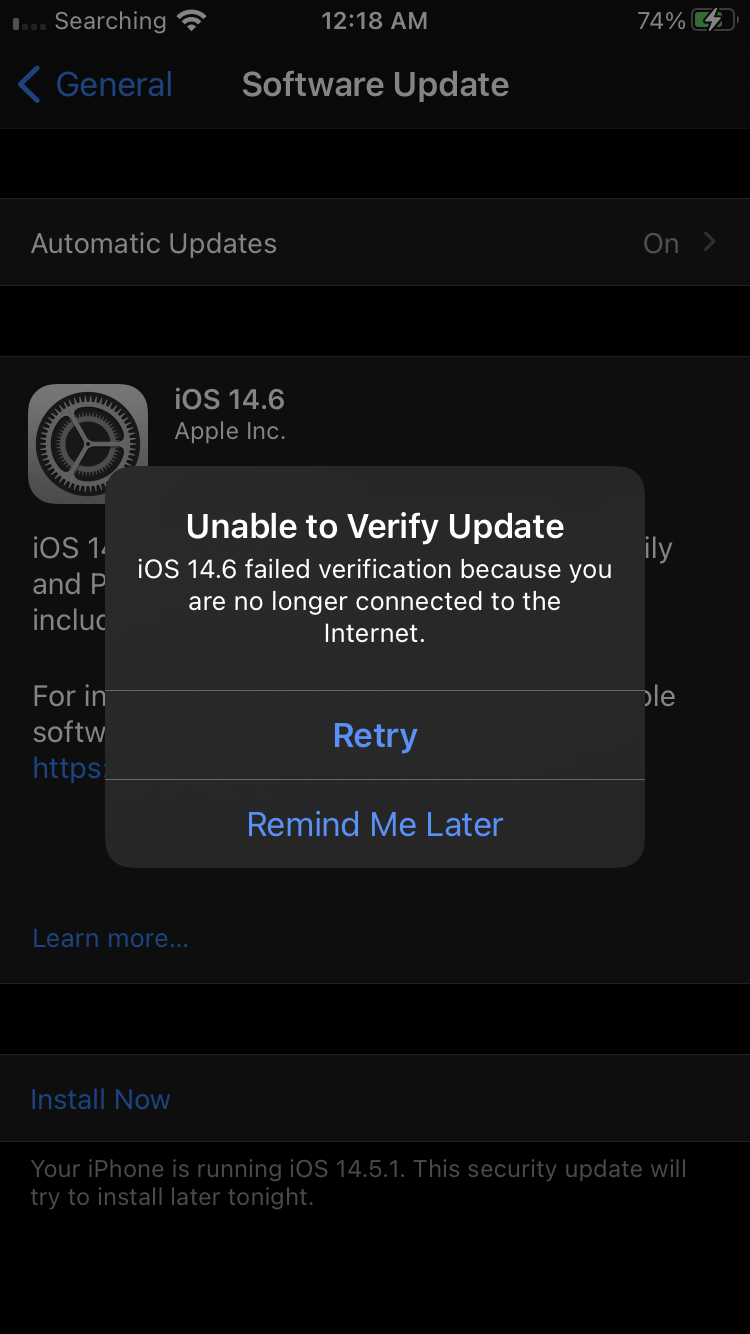Tap the charging battery icon

[715, 21]
